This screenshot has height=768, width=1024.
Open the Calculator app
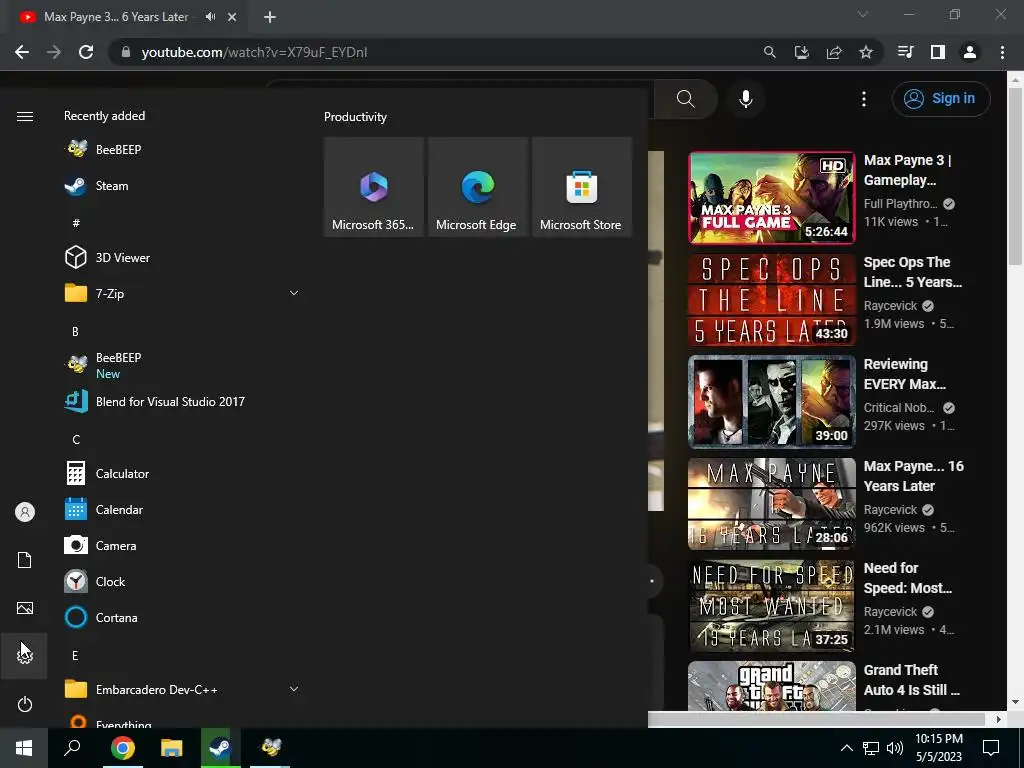183,473
